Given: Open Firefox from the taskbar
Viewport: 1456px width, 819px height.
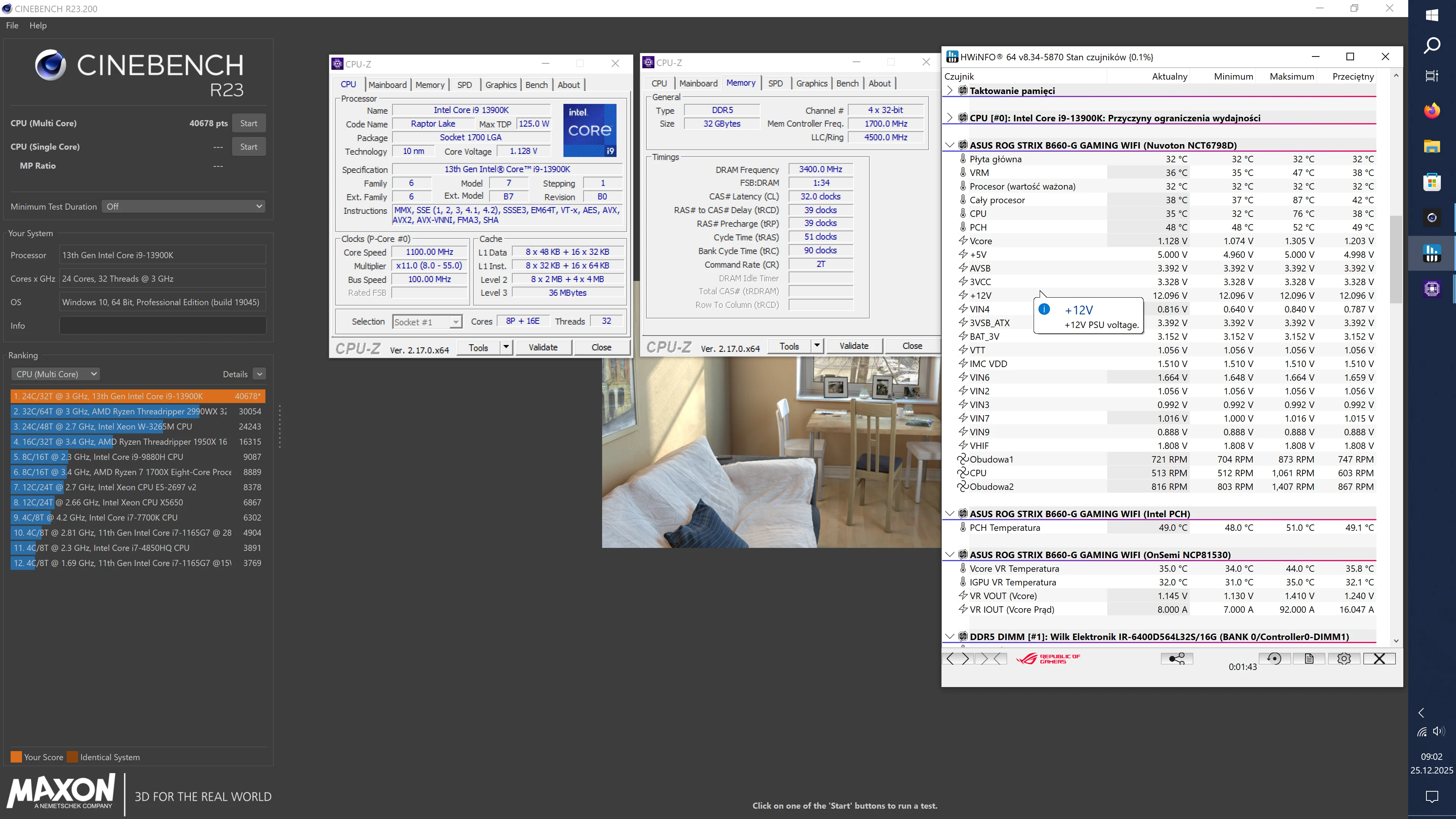Looking at the screenshot, I should click(x=1432, y=111).
